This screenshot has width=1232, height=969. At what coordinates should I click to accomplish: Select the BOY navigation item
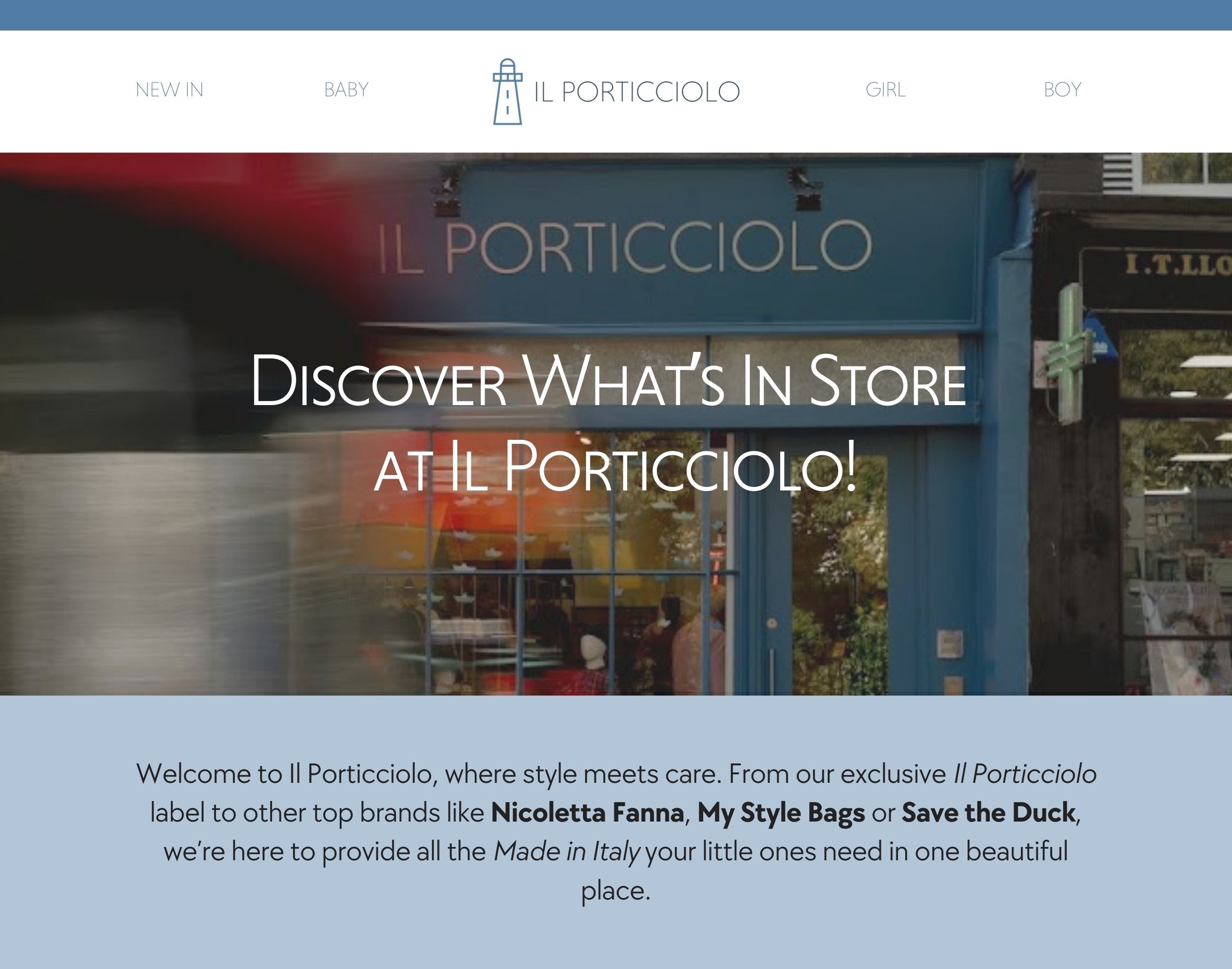[x=1062, y=90]
